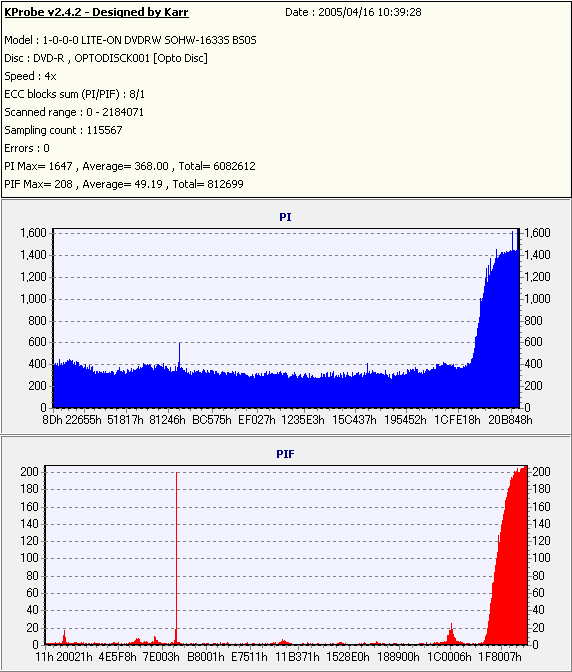Click the red PIF bump near 1C0006h

[451, 634]
